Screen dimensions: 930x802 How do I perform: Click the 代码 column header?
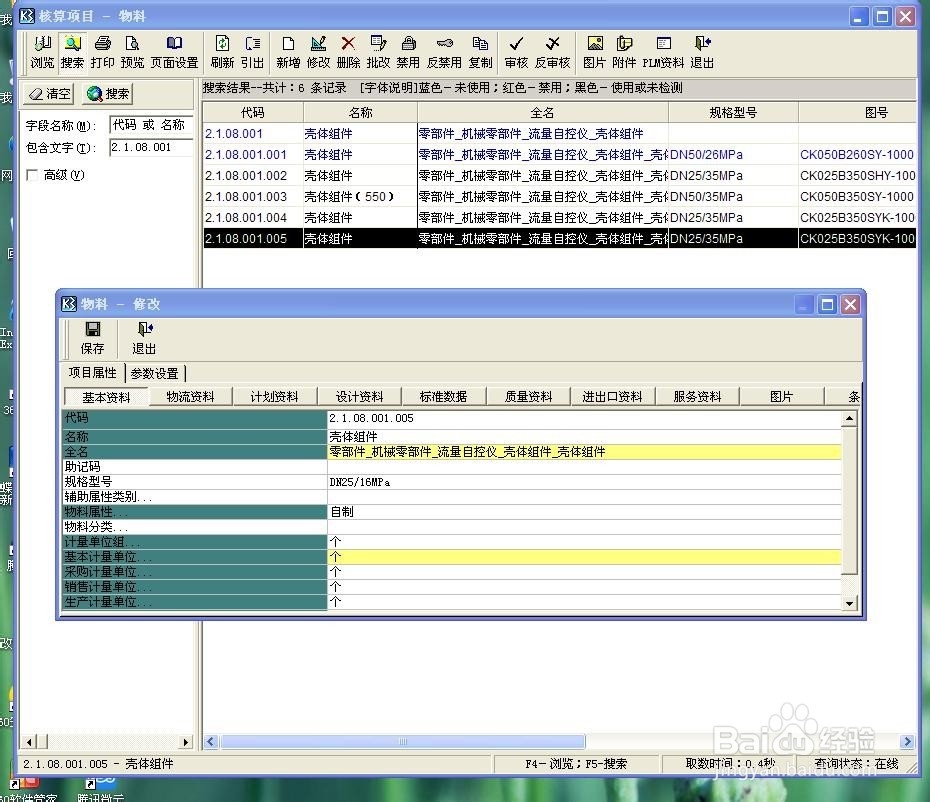[x=253, y=112]
